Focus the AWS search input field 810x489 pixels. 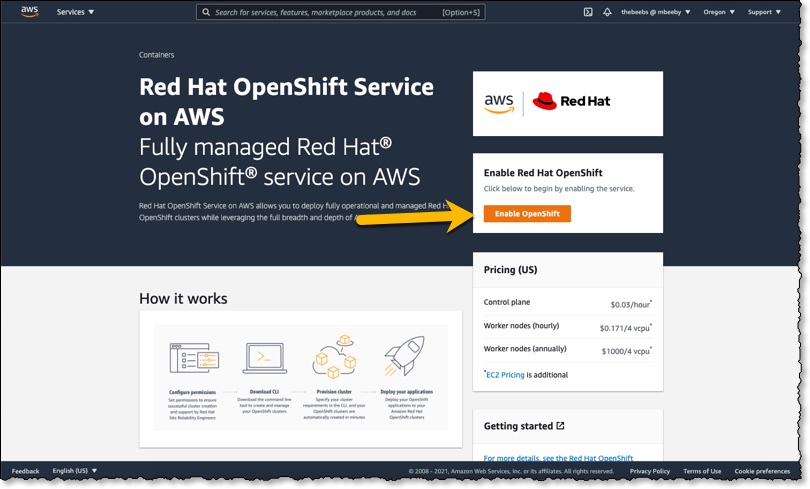[340, 12]
